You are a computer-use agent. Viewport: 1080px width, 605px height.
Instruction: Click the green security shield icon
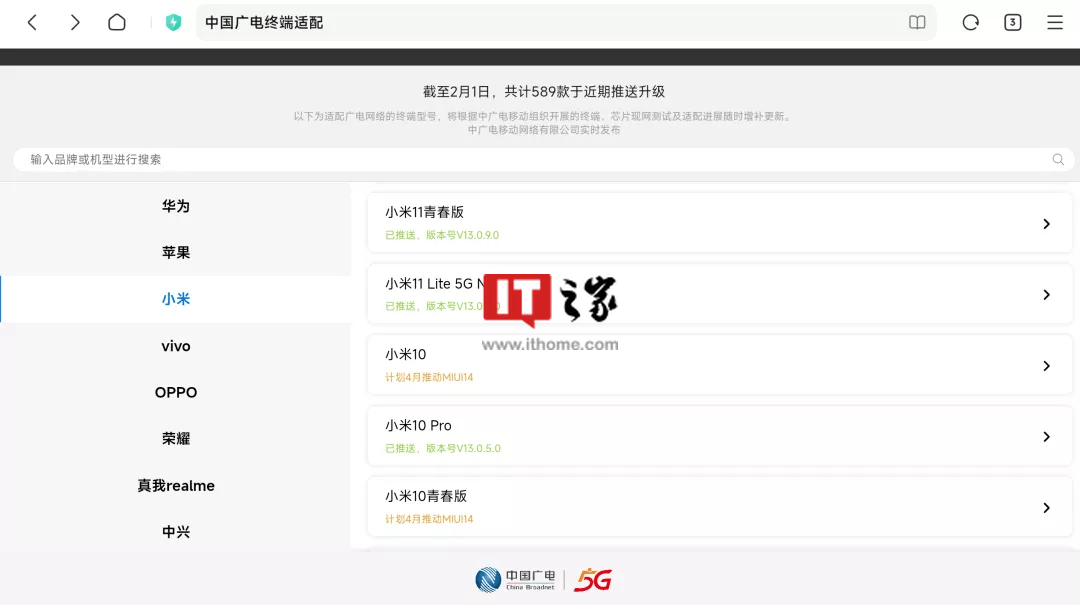point(173,23)
